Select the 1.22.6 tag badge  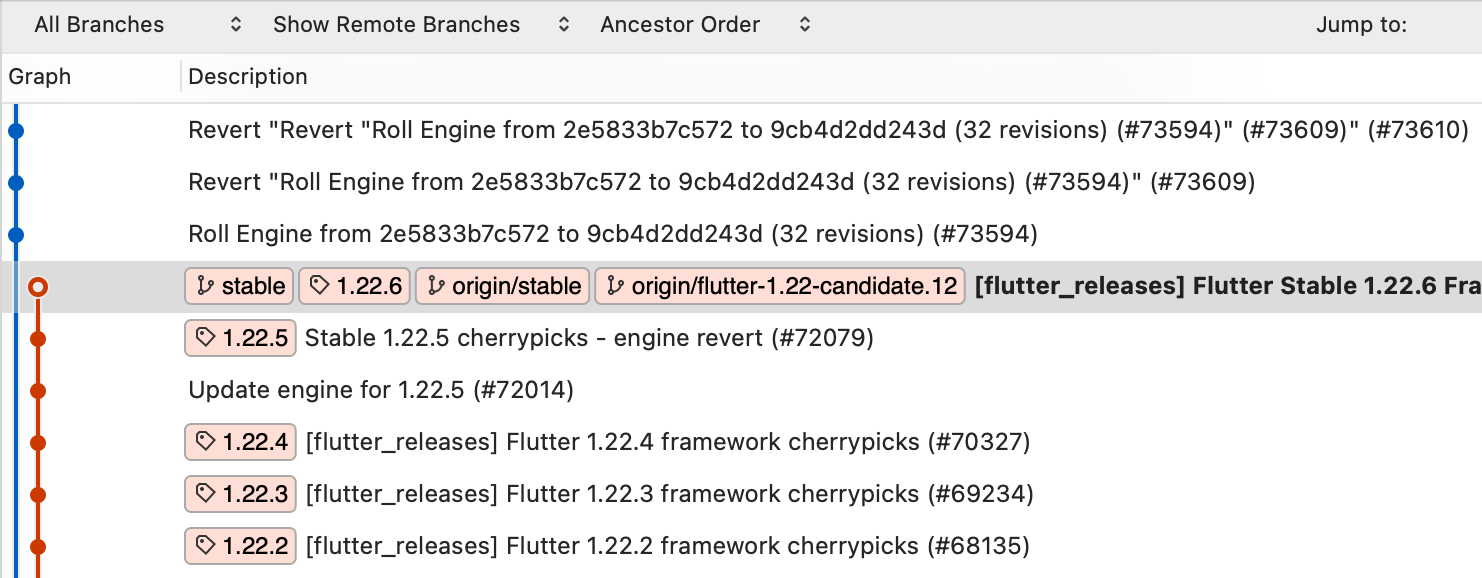coord(355,287)
